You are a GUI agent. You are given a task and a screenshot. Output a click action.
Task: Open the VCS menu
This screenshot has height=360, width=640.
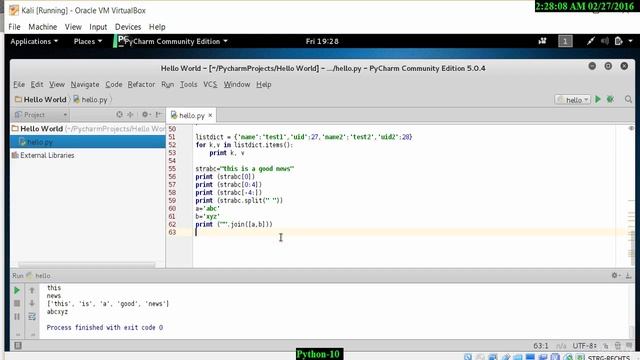pos(210,84)
